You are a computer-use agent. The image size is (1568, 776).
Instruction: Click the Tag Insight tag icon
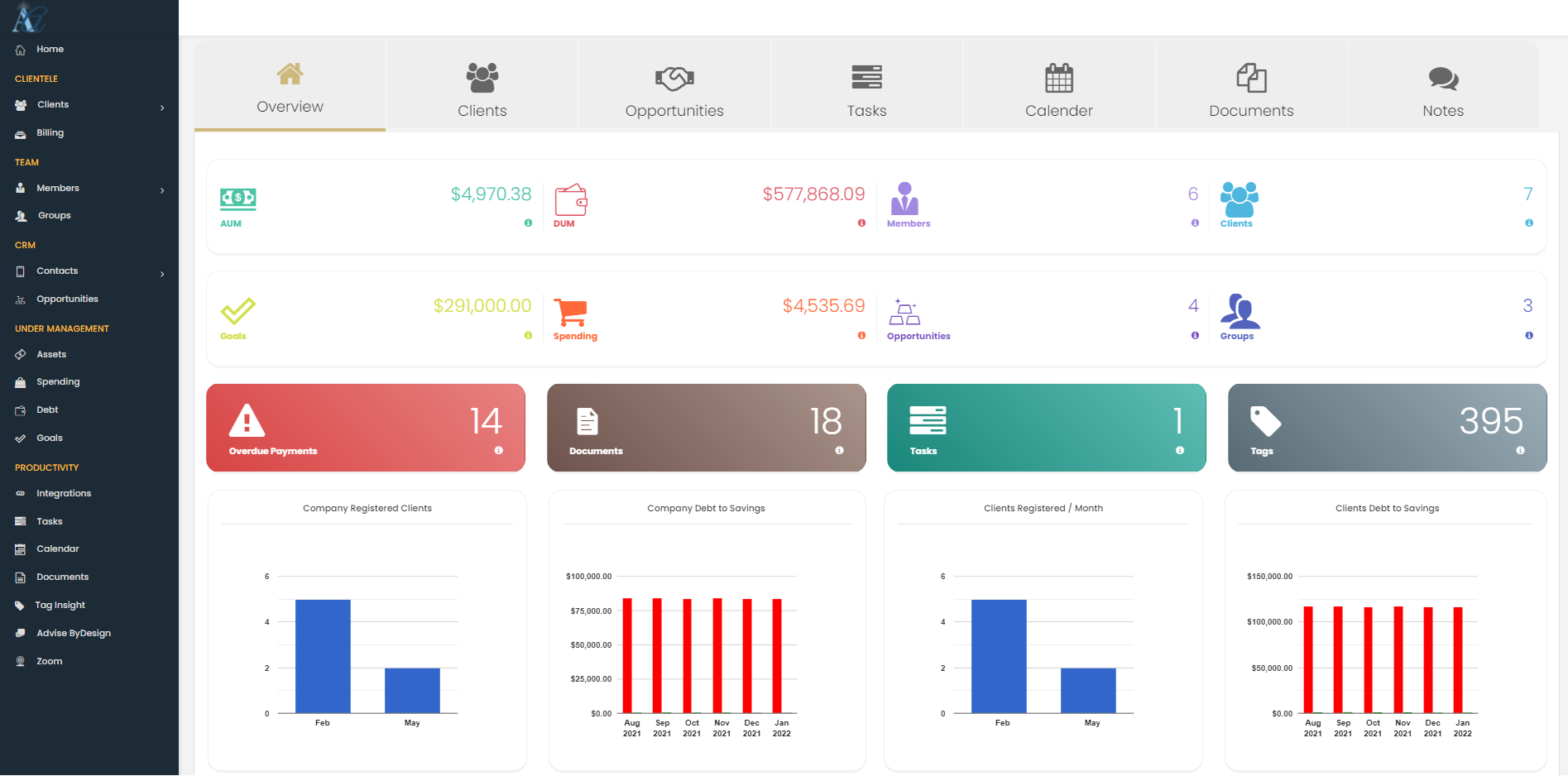20,606
